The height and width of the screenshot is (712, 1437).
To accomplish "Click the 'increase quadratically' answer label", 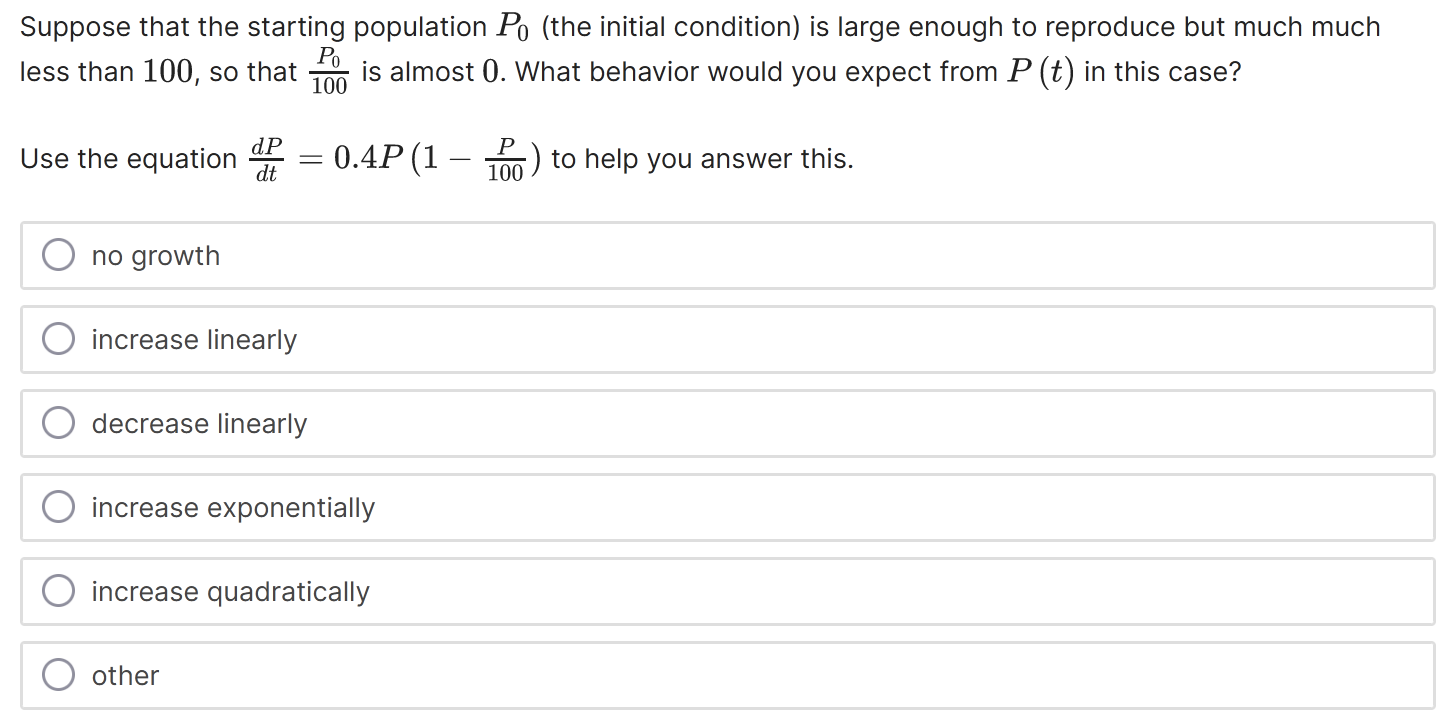I will 229,592.
